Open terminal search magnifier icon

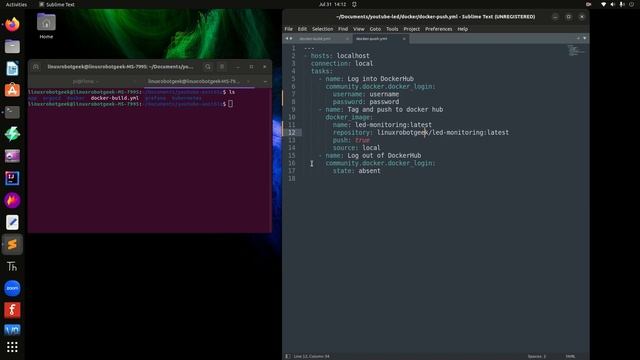(208, 67)
